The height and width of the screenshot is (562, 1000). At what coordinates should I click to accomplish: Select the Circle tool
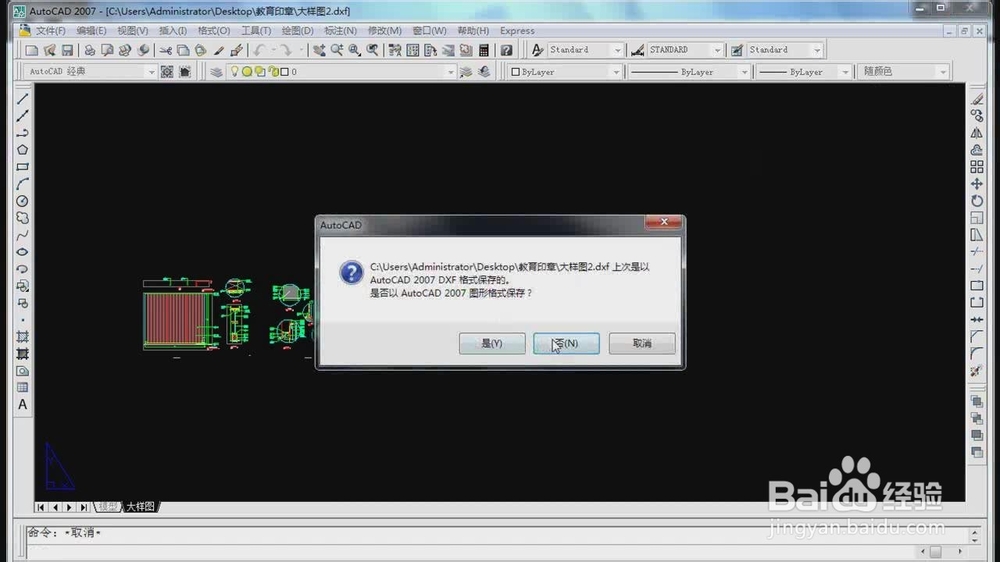22,201
